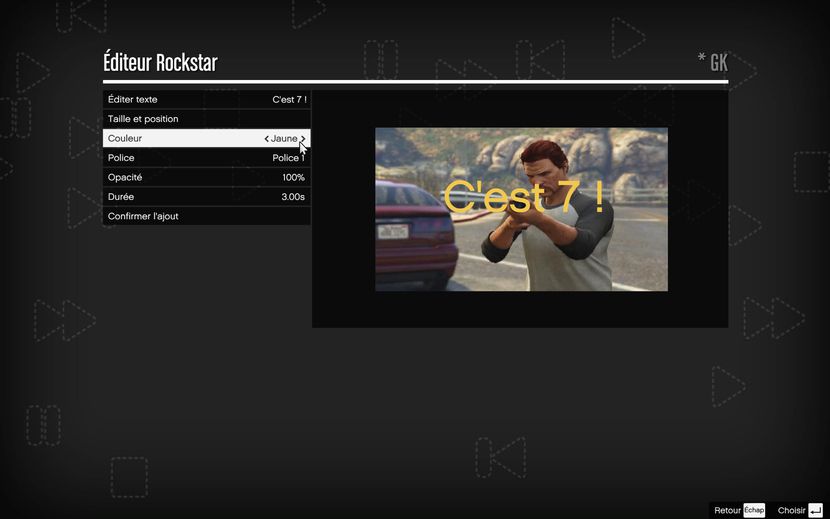830x519 pixels.
Task: Click the Enter key icon next to Choisir
Action: (x=815, y=510)
